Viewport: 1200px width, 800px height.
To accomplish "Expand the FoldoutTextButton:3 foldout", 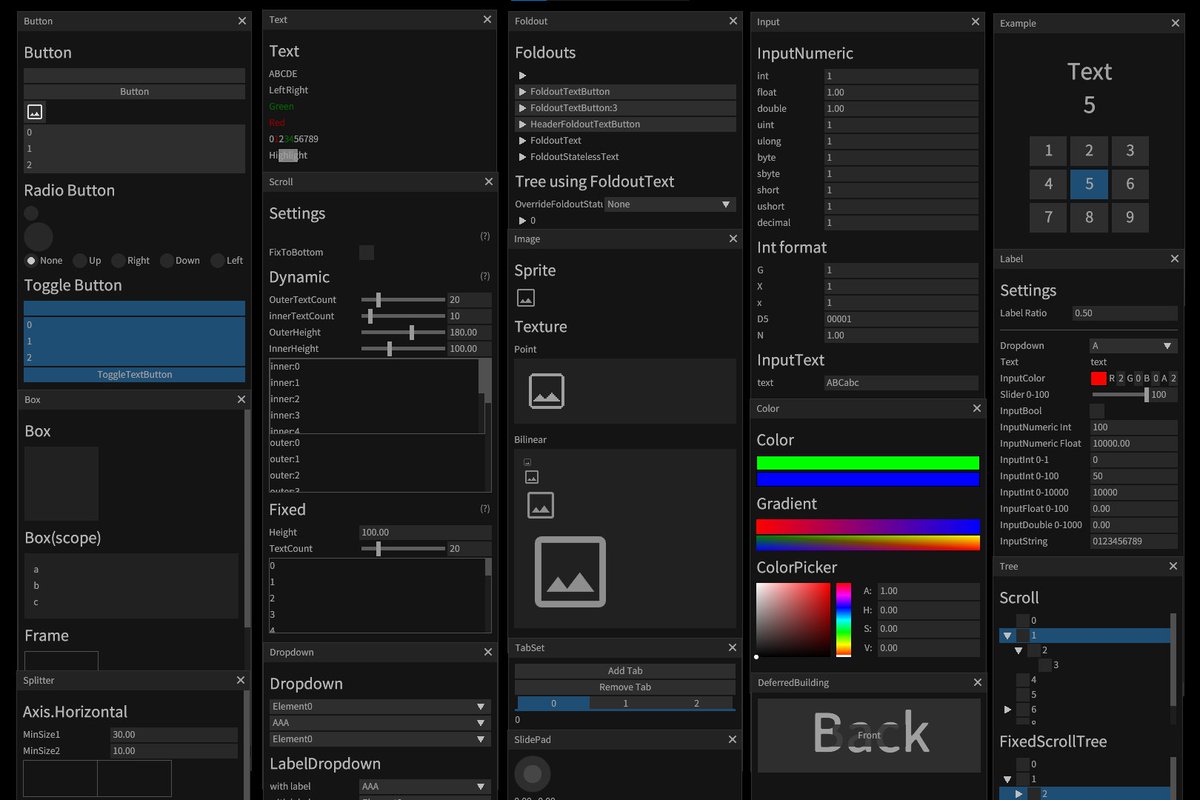I will coord(625,107).
